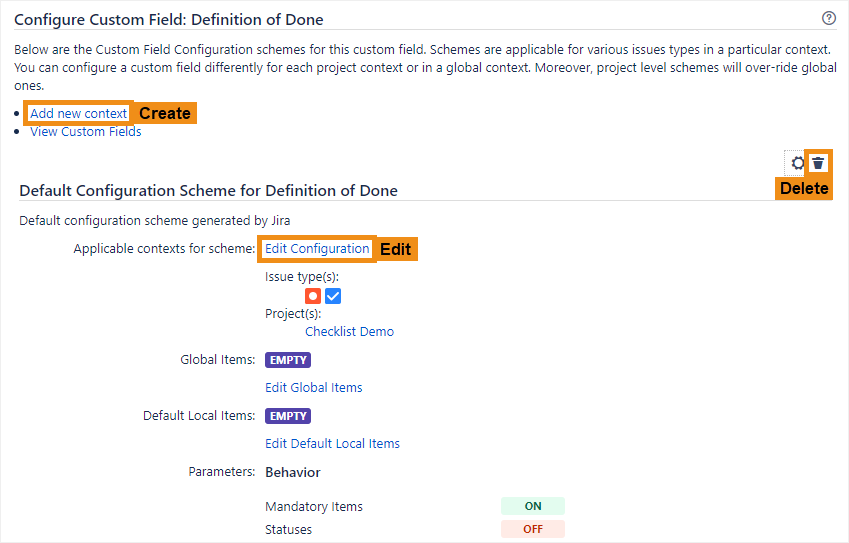Click the orange Create annotation label
849x543 pixels.
click(165, 113)
